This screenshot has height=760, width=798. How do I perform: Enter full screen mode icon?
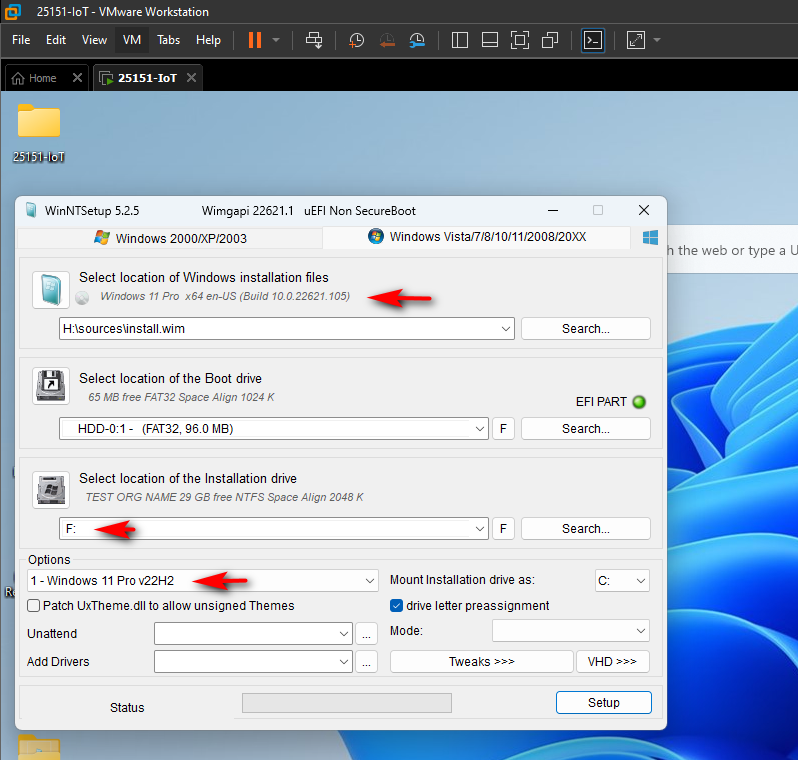(520, 40)
